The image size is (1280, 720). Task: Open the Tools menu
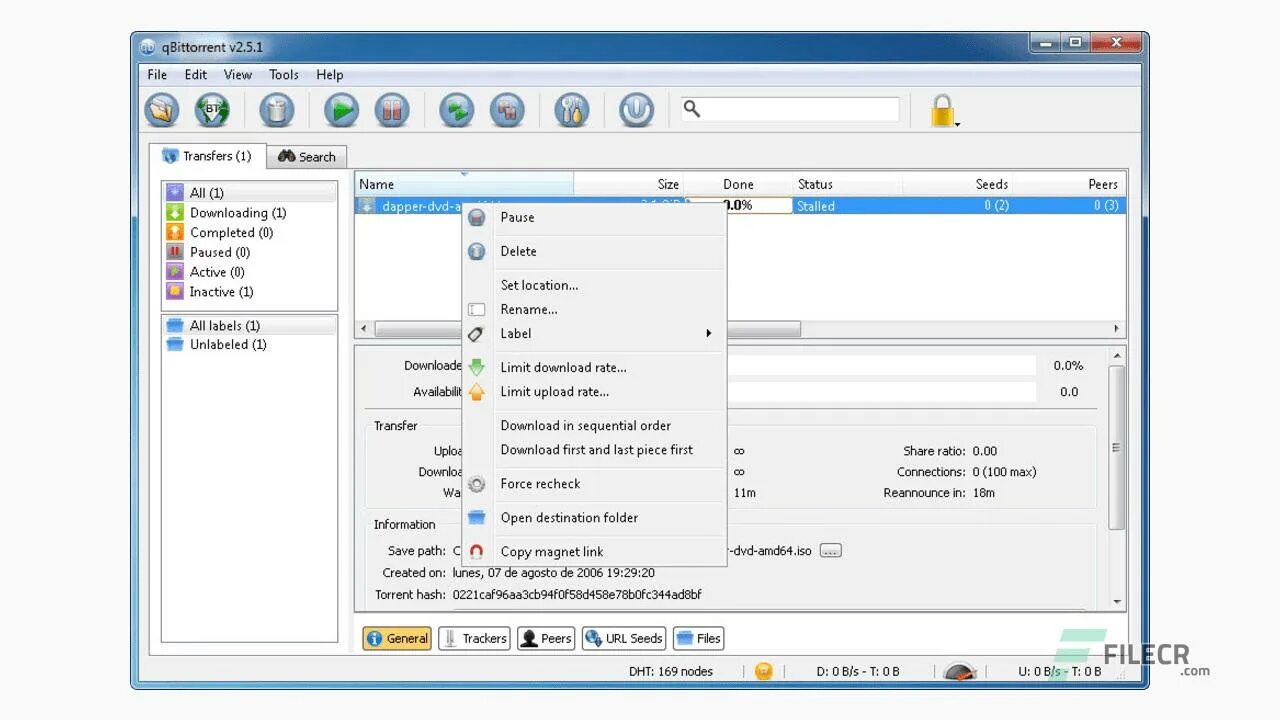[x=283, y=74]
